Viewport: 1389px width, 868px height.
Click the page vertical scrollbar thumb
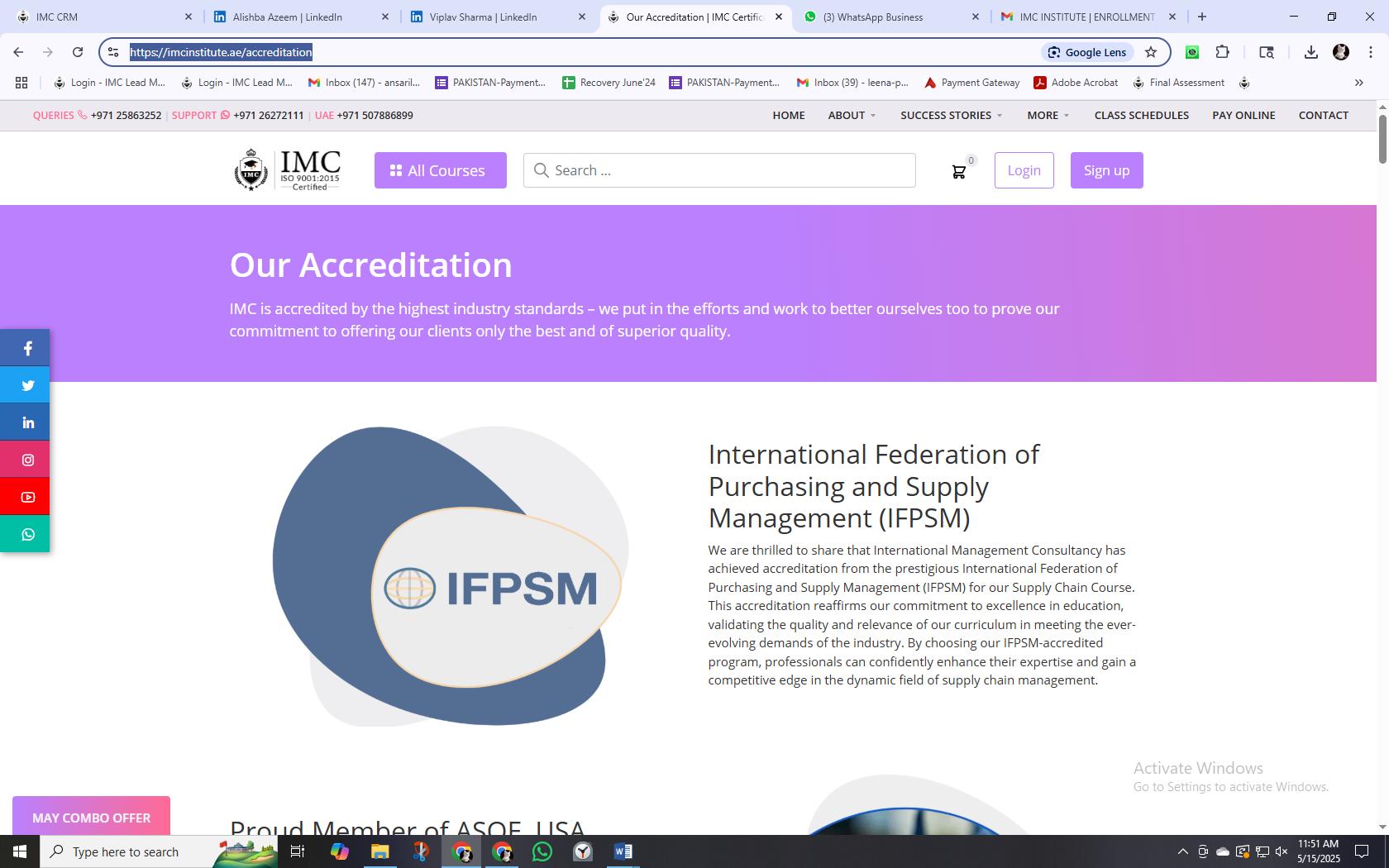click(x=1382, y=139)
